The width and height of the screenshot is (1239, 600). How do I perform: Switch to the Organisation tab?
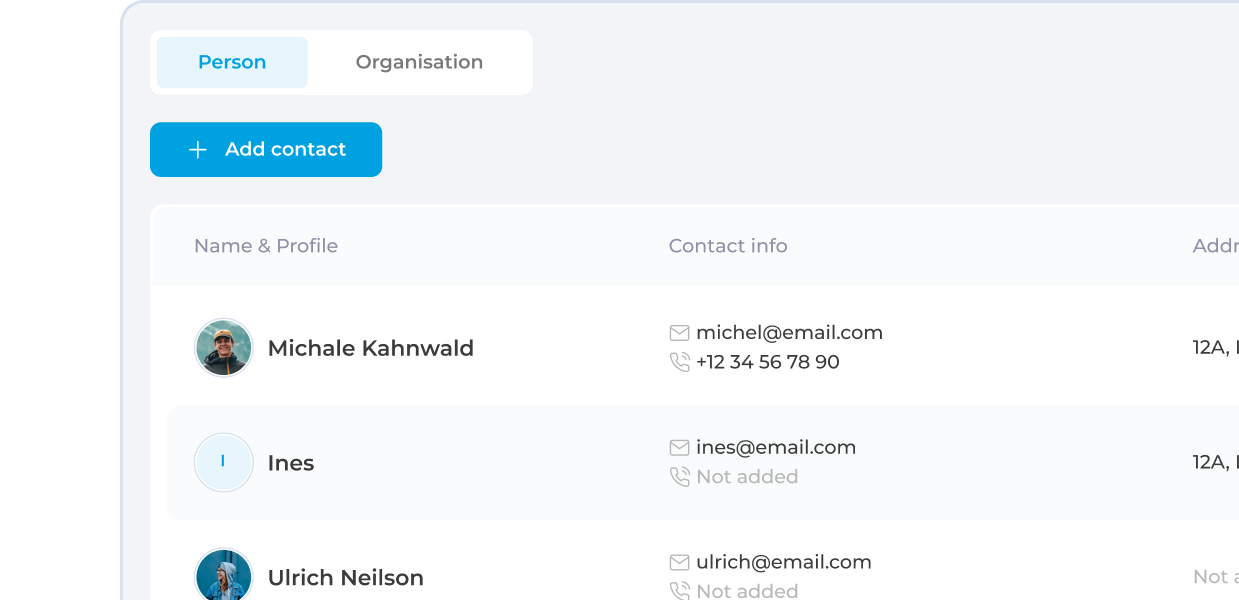click(419, 62)
